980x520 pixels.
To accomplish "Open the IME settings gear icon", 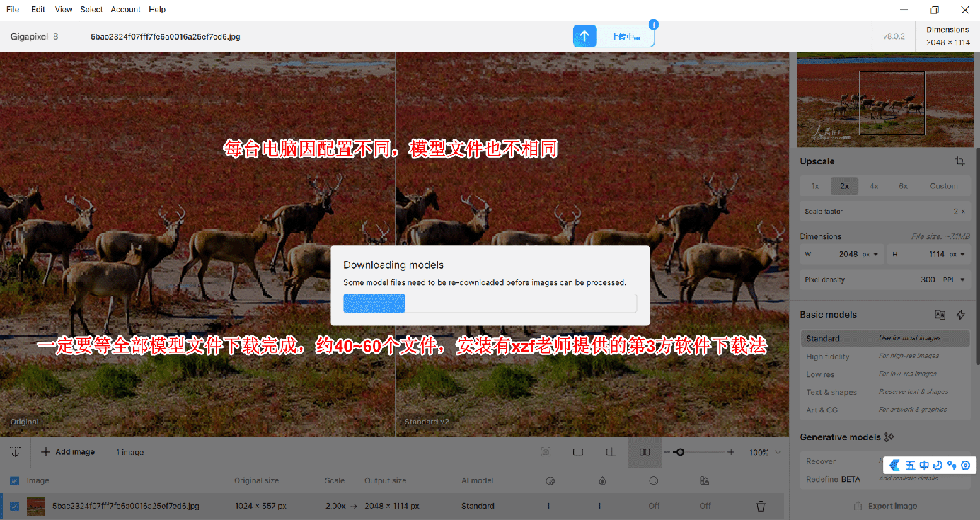I will click(966, 465).
